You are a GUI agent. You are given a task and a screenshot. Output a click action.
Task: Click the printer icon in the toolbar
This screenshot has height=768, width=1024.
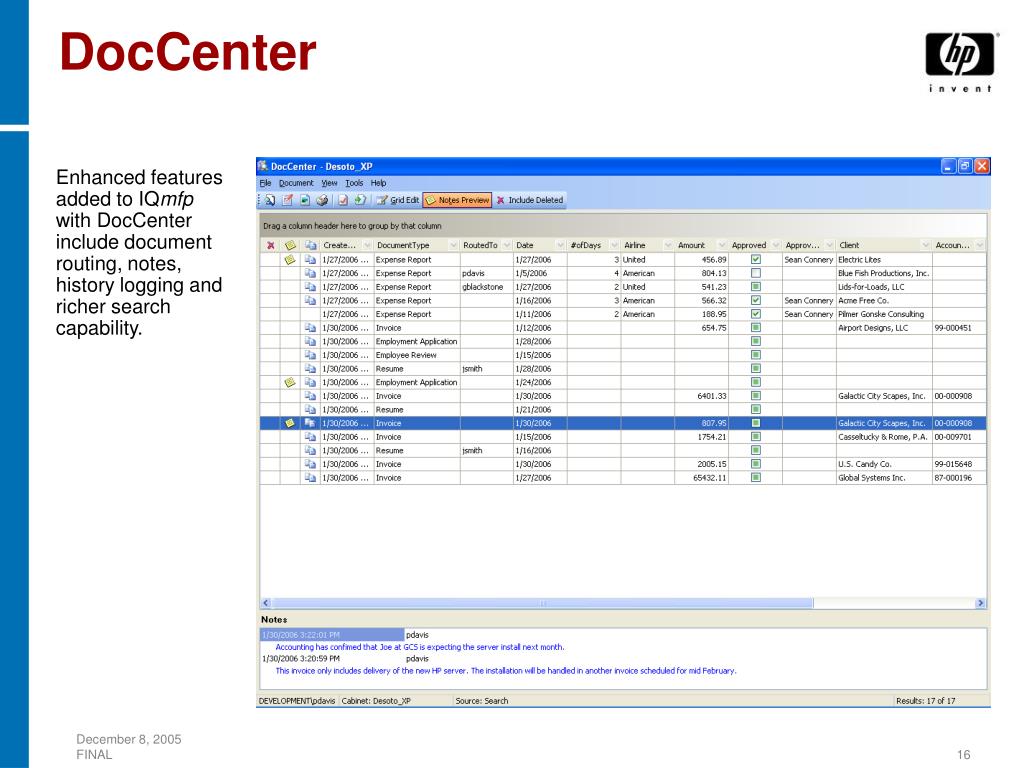tap(322, 200)
